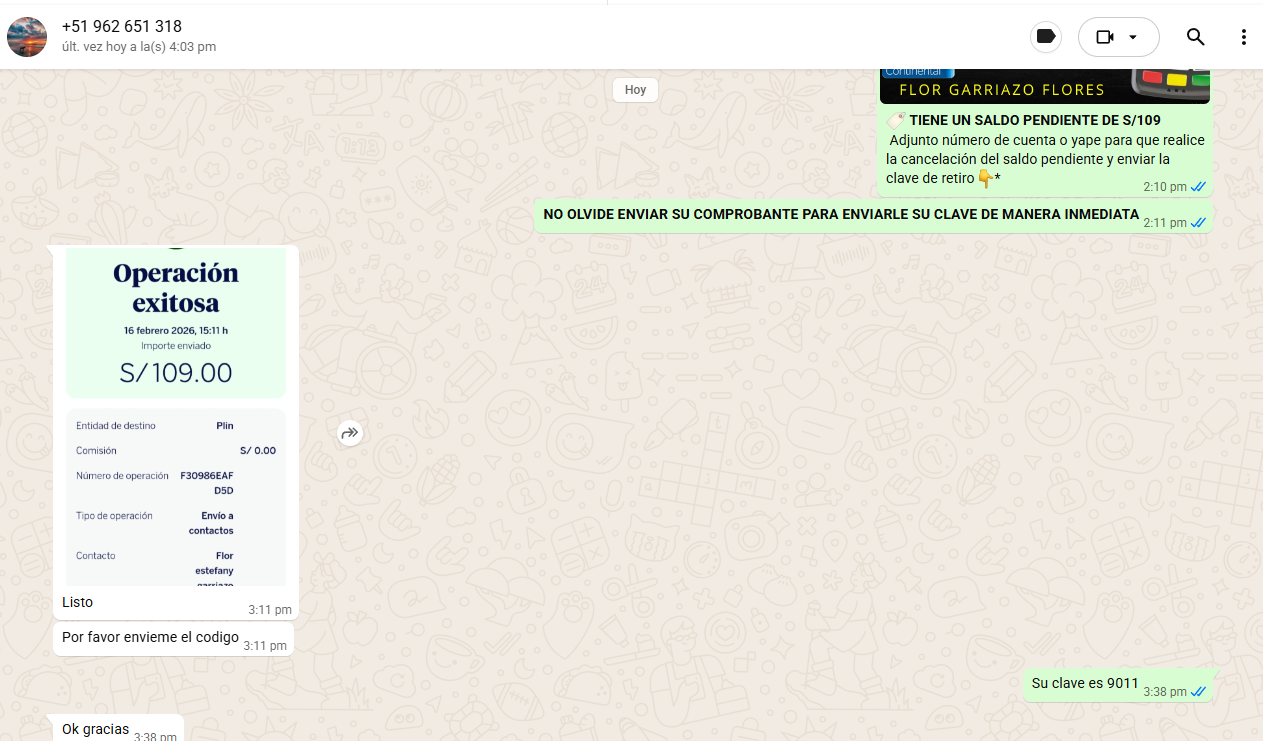Click the 'Listo' caption under receipt

click(78, 603)
